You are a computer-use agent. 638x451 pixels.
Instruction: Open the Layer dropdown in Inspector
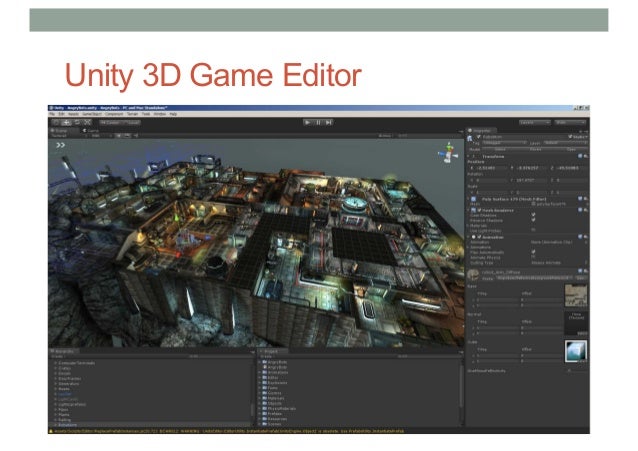(566, 143)
